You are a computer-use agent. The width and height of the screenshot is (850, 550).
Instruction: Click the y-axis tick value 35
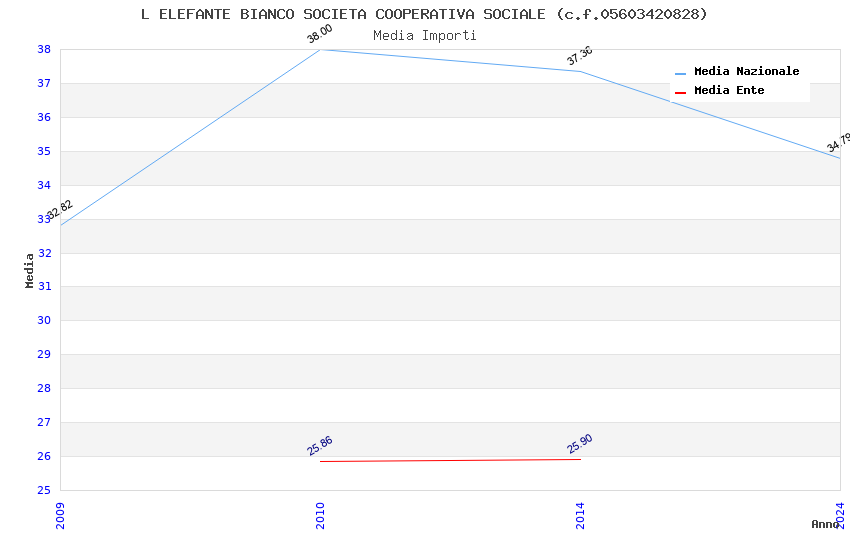click(44, 151)
